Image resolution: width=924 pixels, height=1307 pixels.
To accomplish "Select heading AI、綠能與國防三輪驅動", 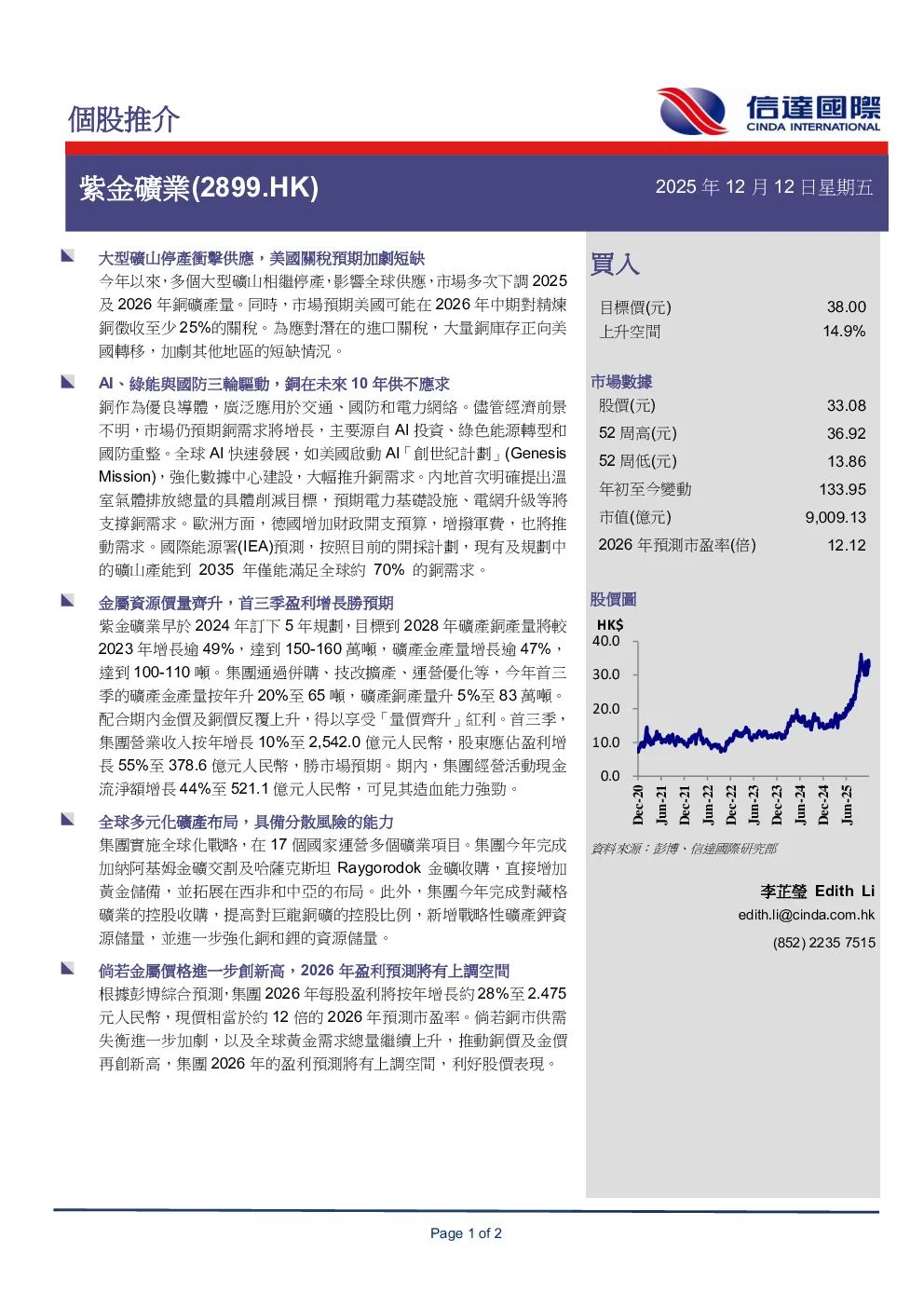I will [x=183, y=384].
